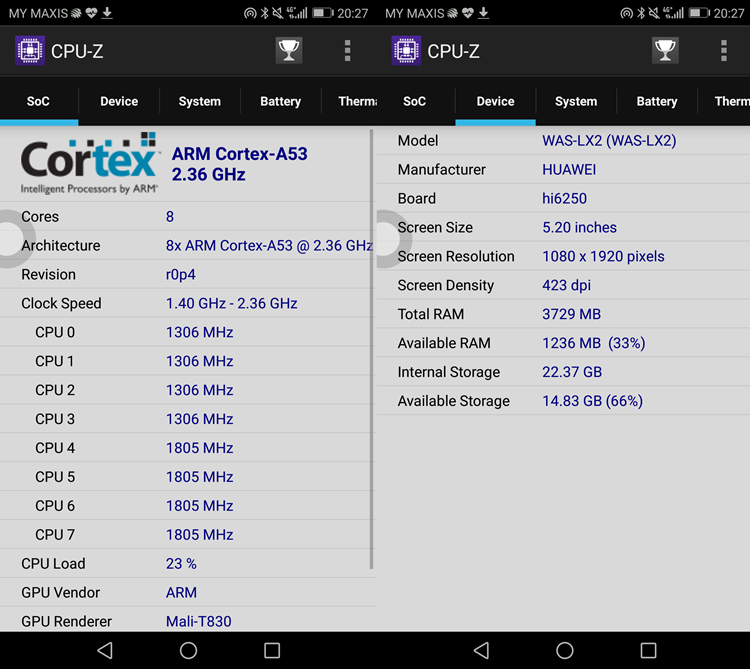Select the Device tab in right screen
The width and height of the screenshot is (750, 669).
click(x=496, y=101)
